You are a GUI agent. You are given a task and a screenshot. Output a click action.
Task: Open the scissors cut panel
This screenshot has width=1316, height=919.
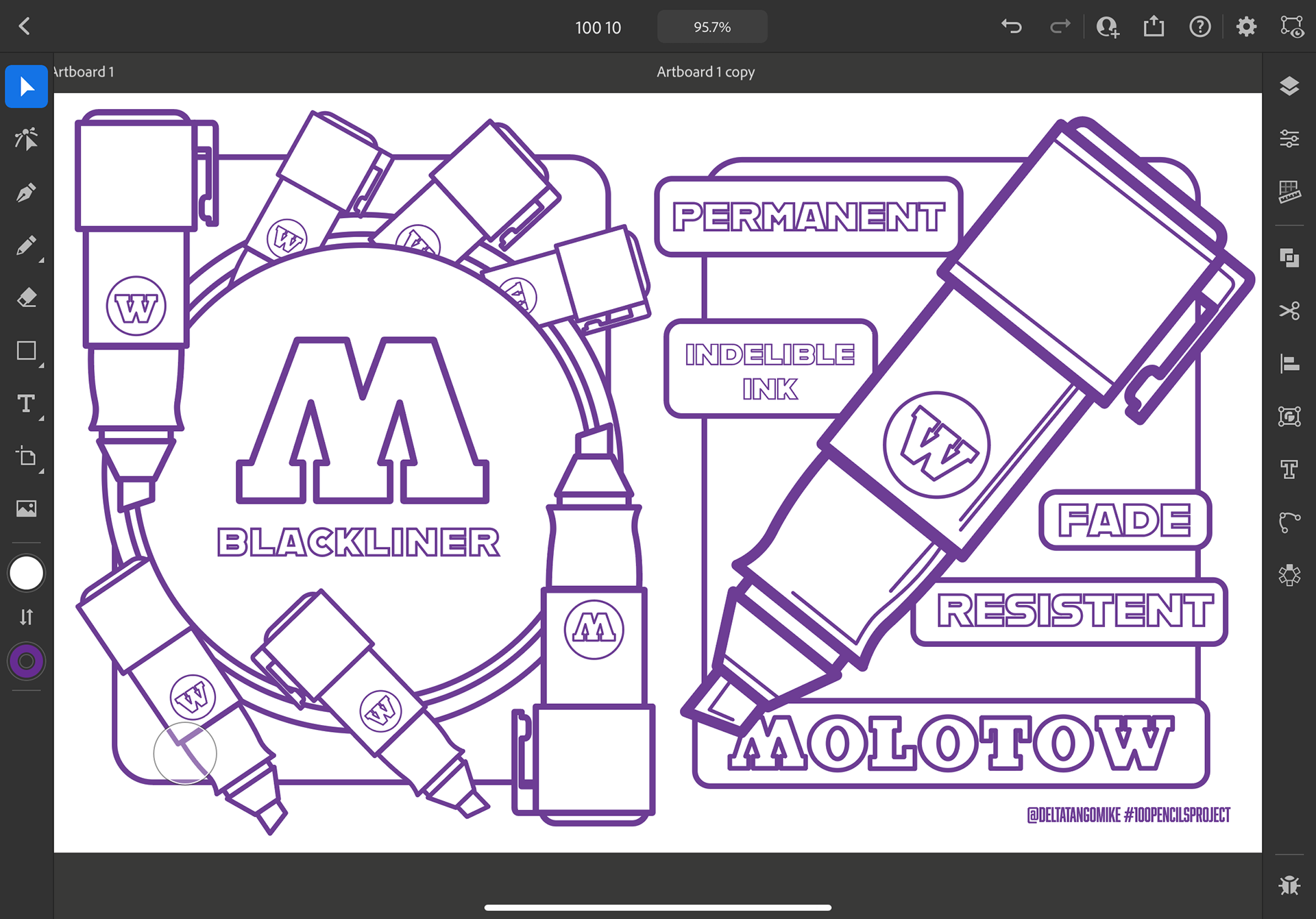[1289, 310]
